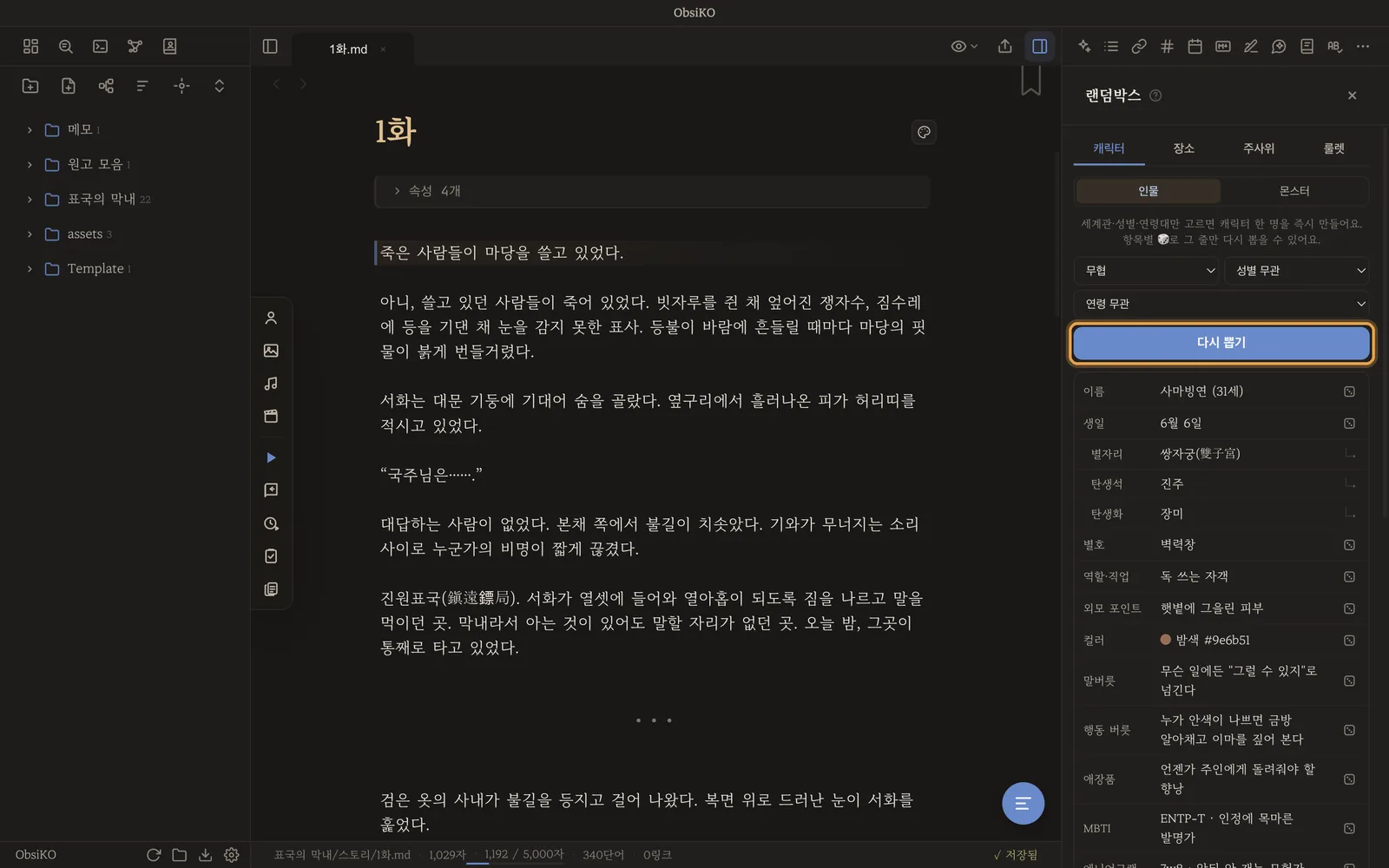Click the 다시 뽑기 button
Screen dimensions: 1389x868
coord(1221,343)
